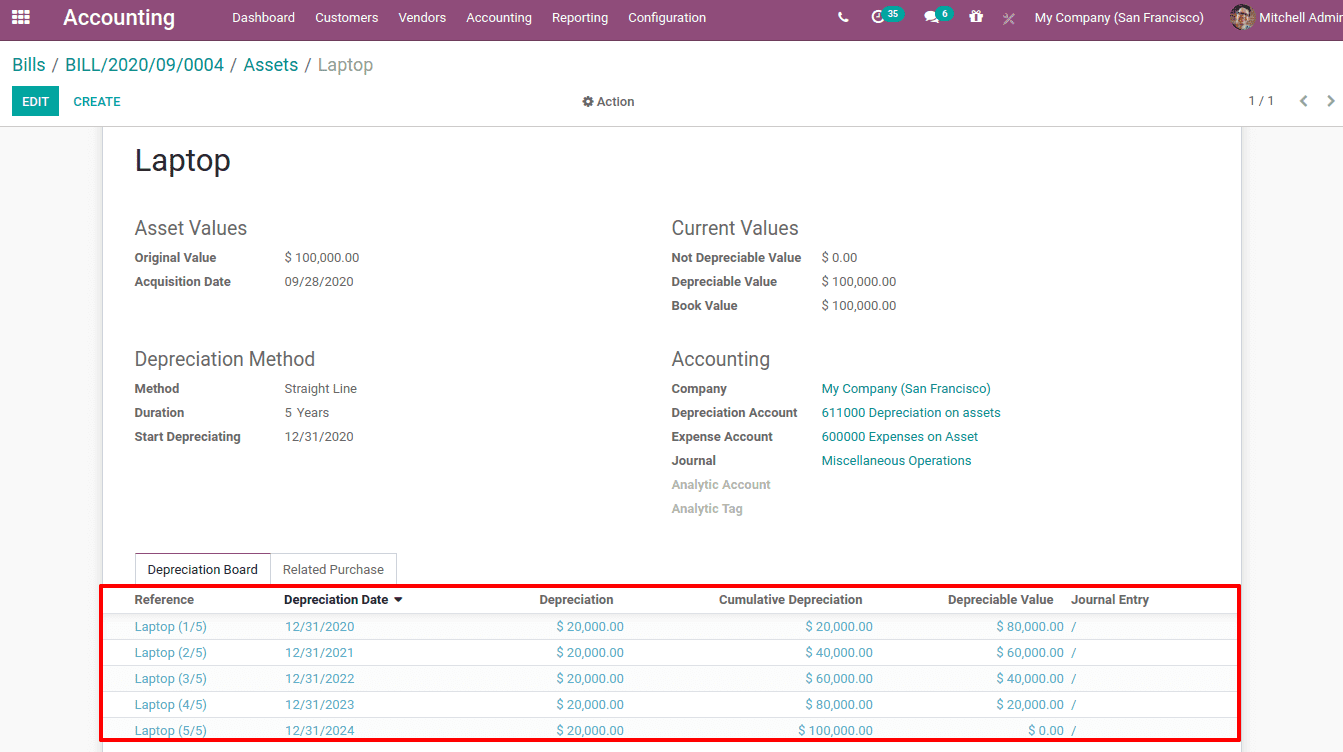Open Dashboard menu
This screenshot has height=752, width=1343.
click(x=263, y=18)
